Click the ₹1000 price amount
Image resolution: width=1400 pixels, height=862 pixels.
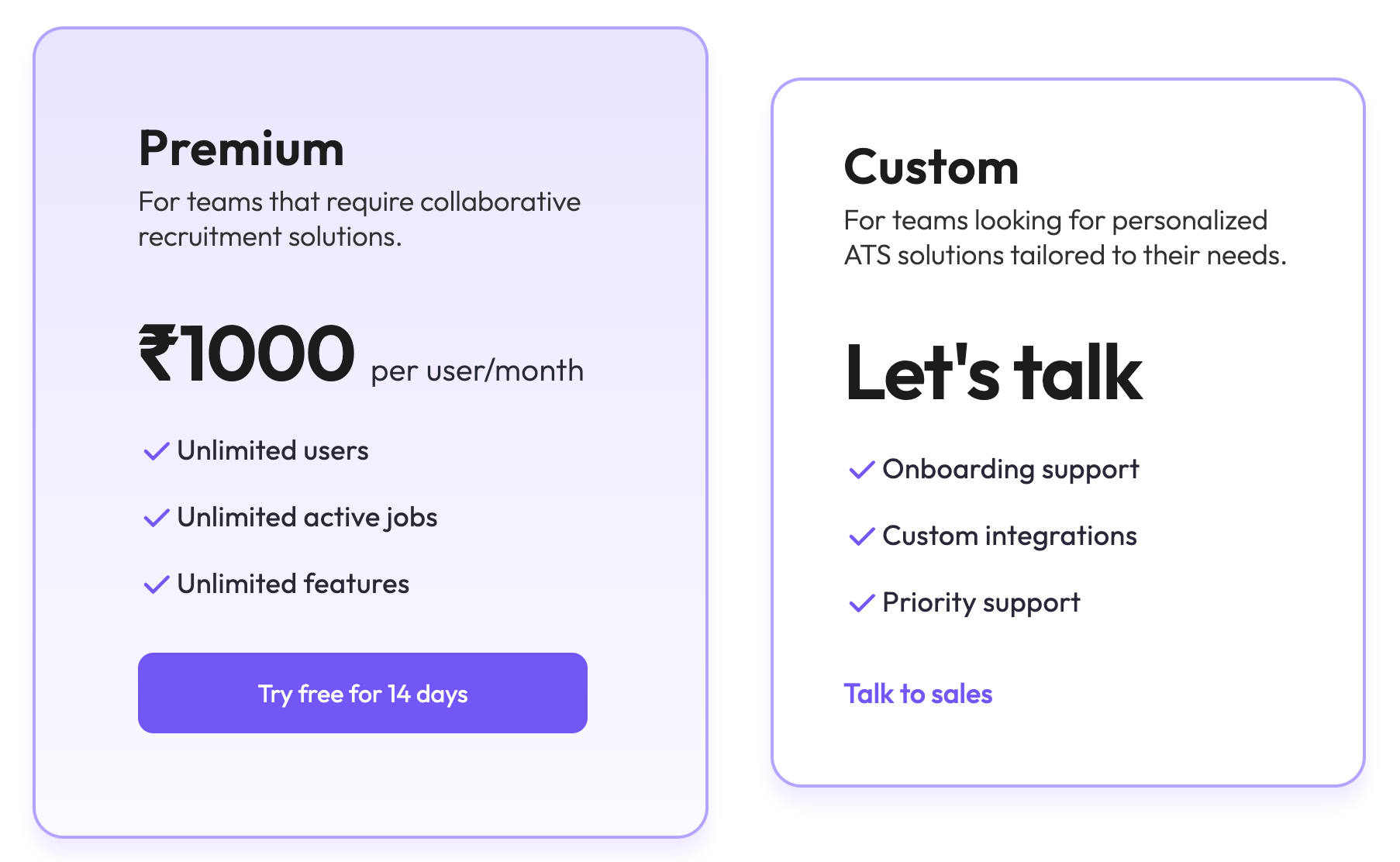[247, 355]
